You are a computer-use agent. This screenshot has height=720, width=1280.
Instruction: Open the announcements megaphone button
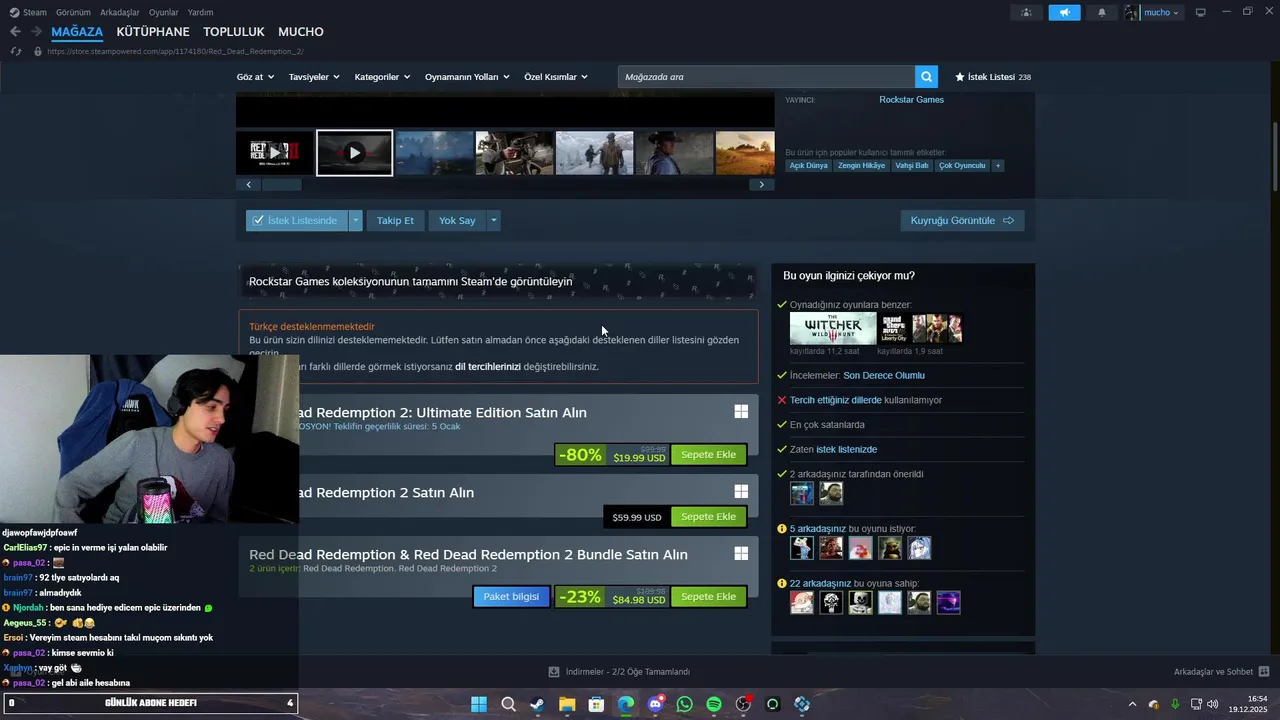coord(1064,12)
